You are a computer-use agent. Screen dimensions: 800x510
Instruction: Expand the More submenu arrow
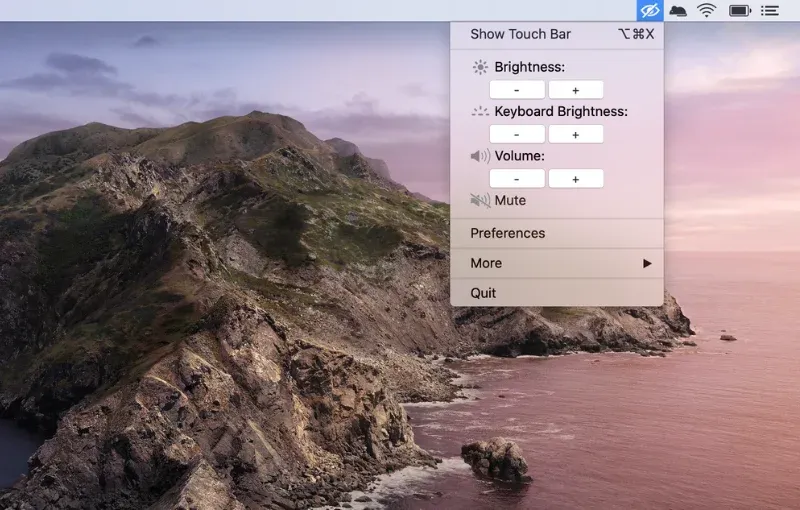647,263
